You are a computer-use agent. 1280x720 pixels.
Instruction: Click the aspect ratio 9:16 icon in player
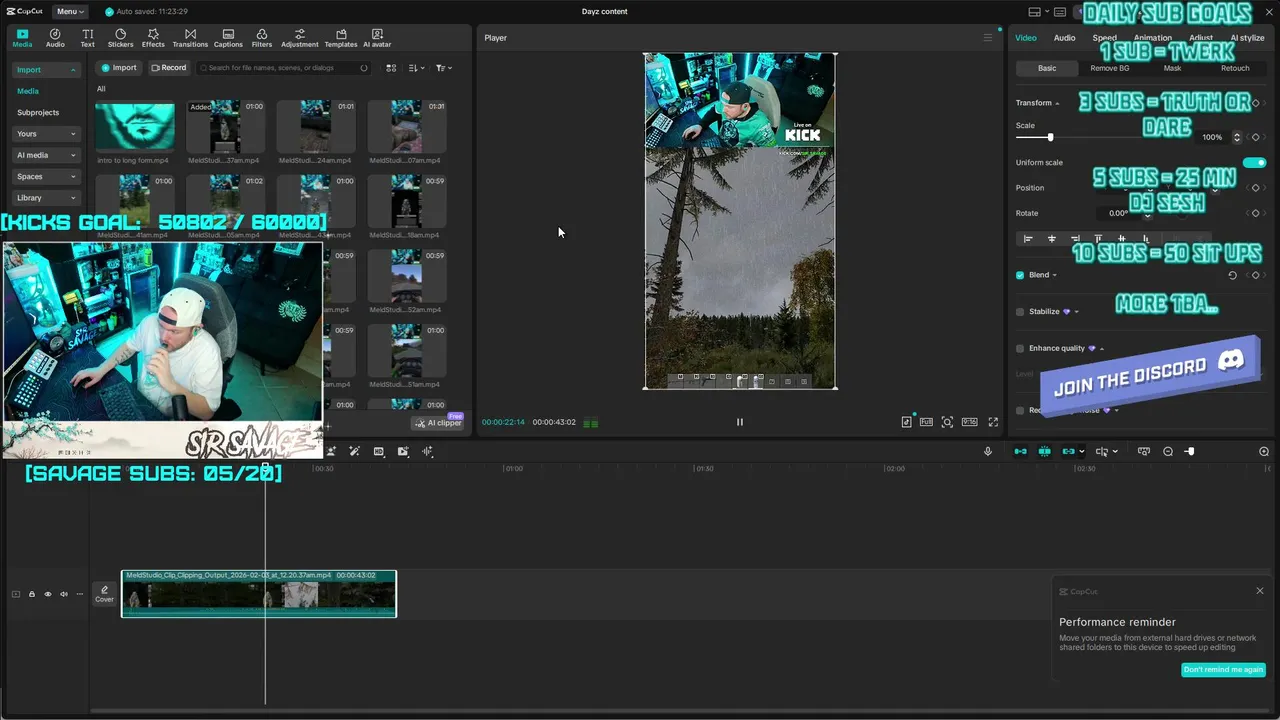pos(969,422)
